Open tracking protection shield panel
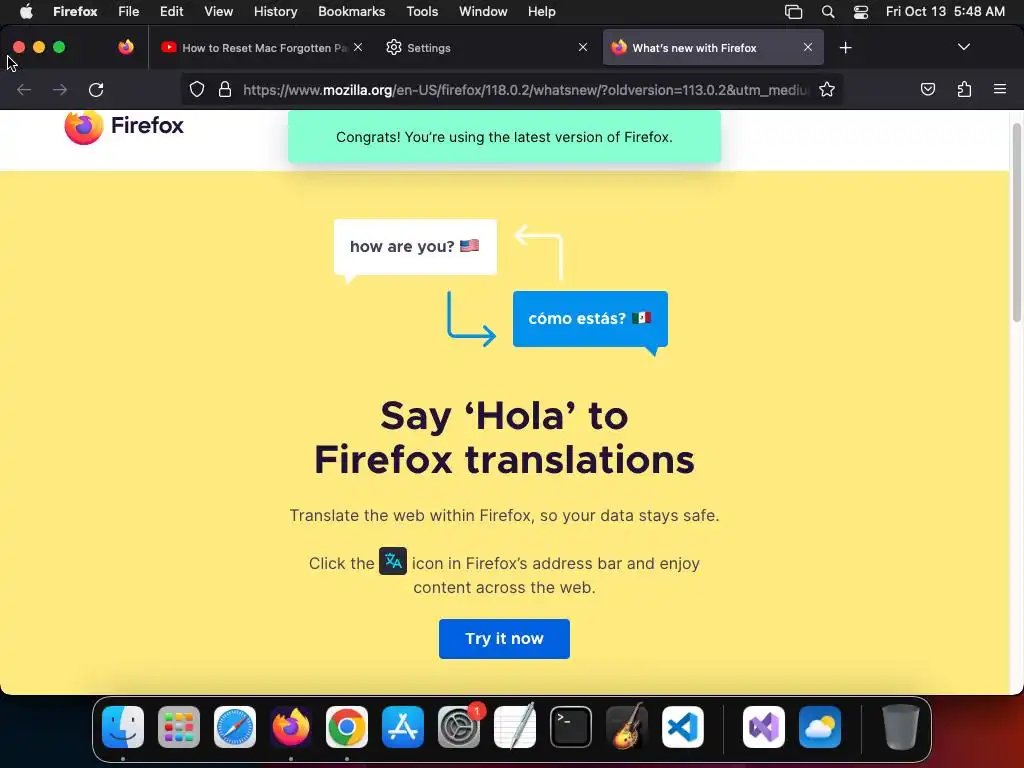 [197, 89]
